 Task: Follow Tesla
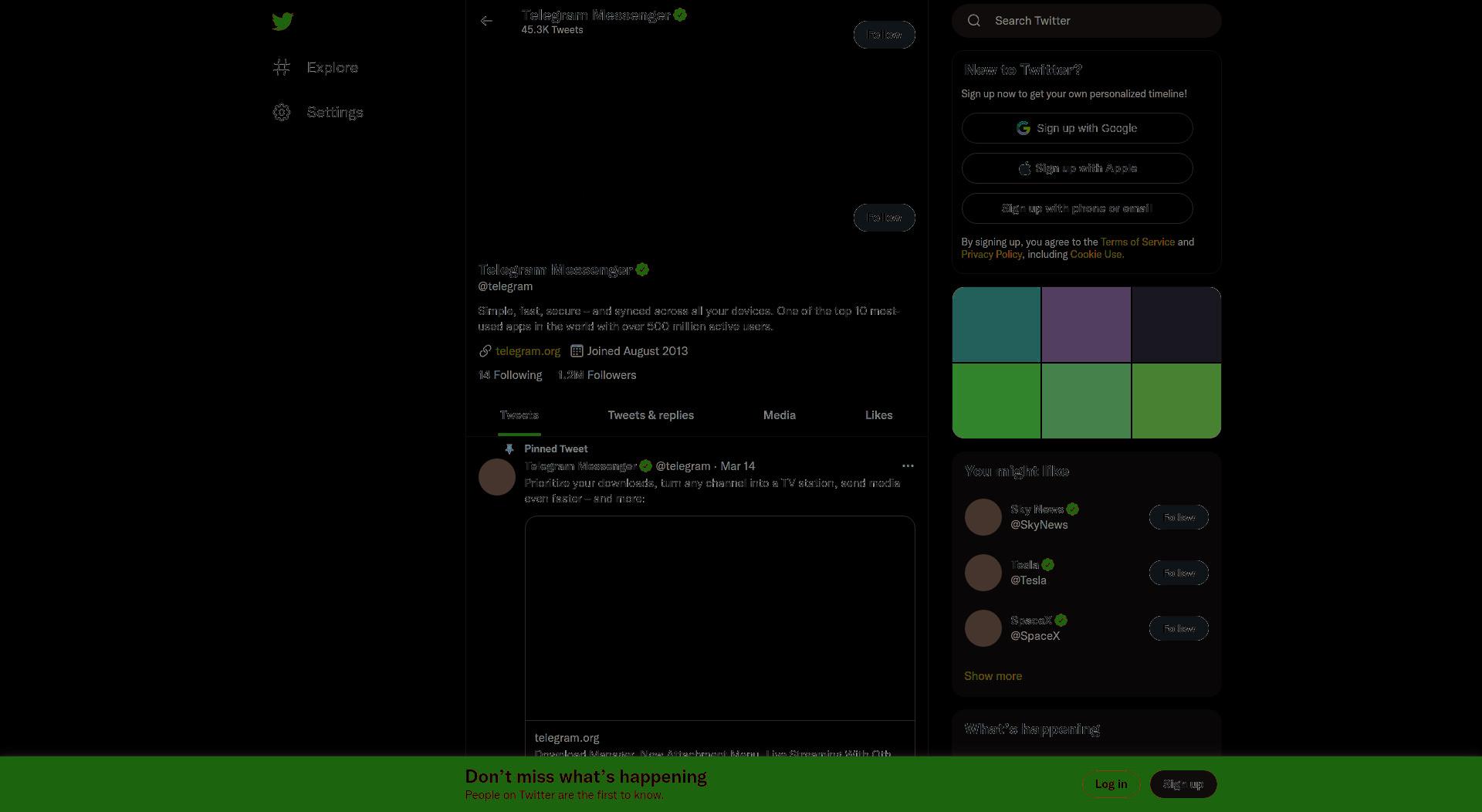pos(1179,573)
